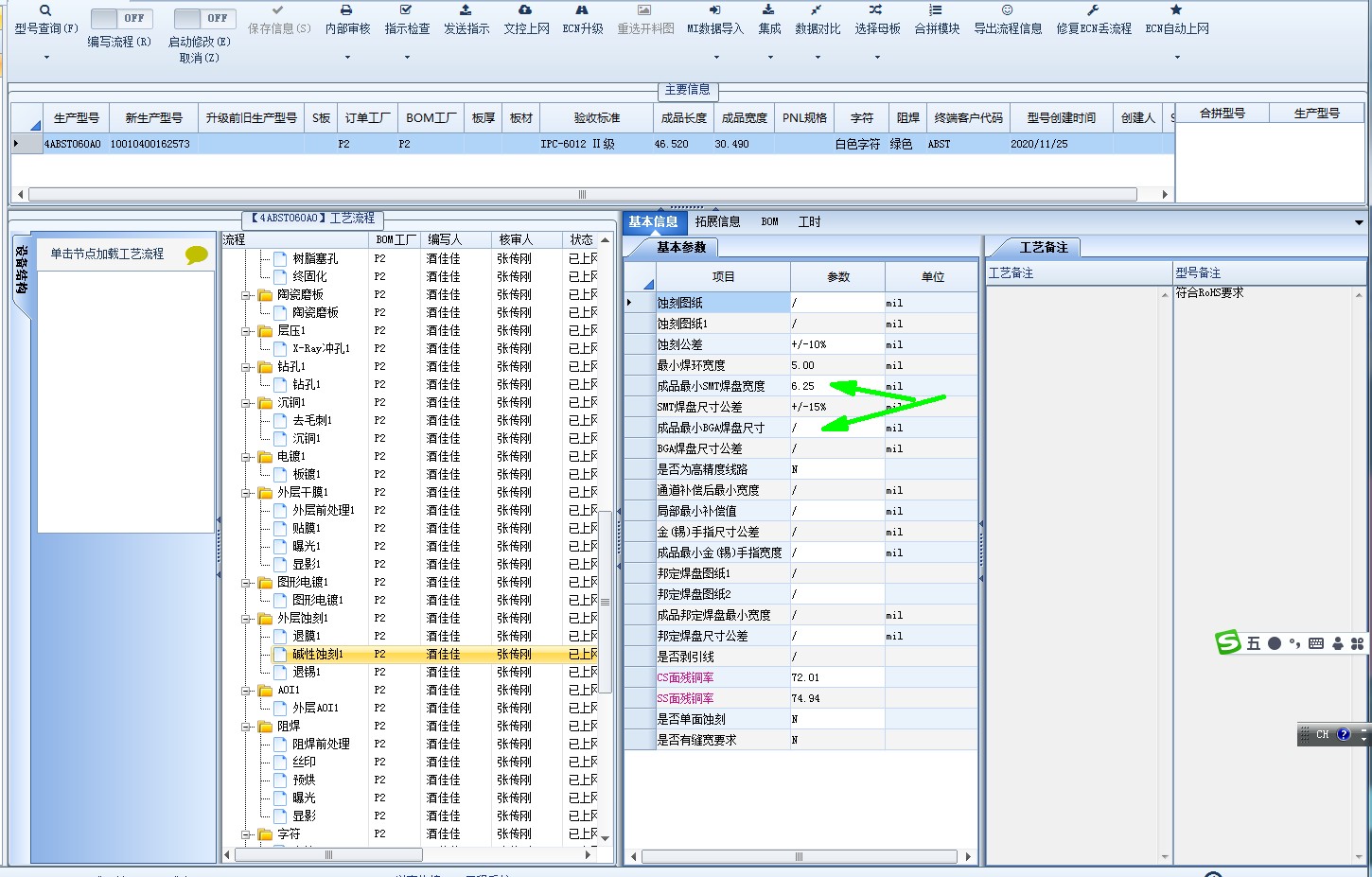Click the horizontal scrollbar of main info grid

[x=582, y=194]
